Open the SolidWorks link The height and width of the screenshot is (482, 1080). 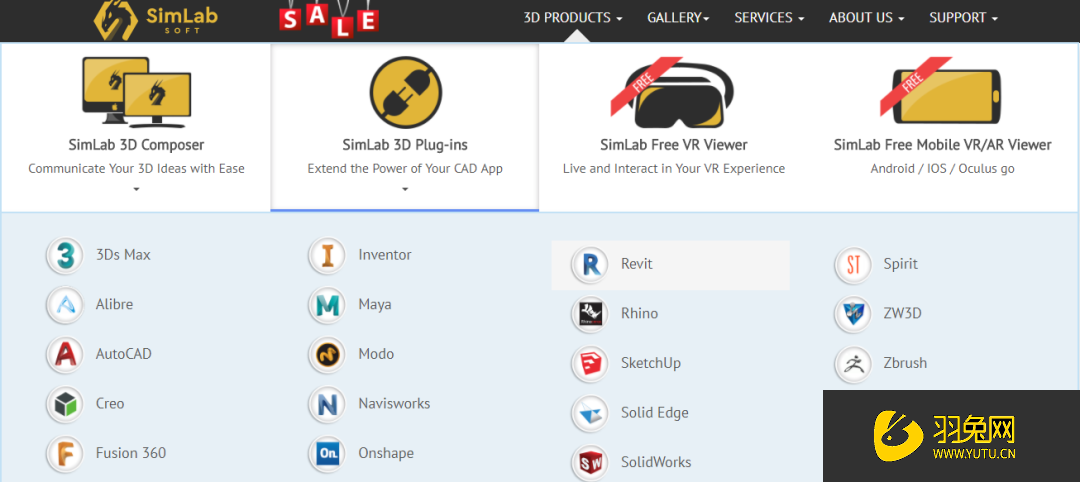coord(656,462)
